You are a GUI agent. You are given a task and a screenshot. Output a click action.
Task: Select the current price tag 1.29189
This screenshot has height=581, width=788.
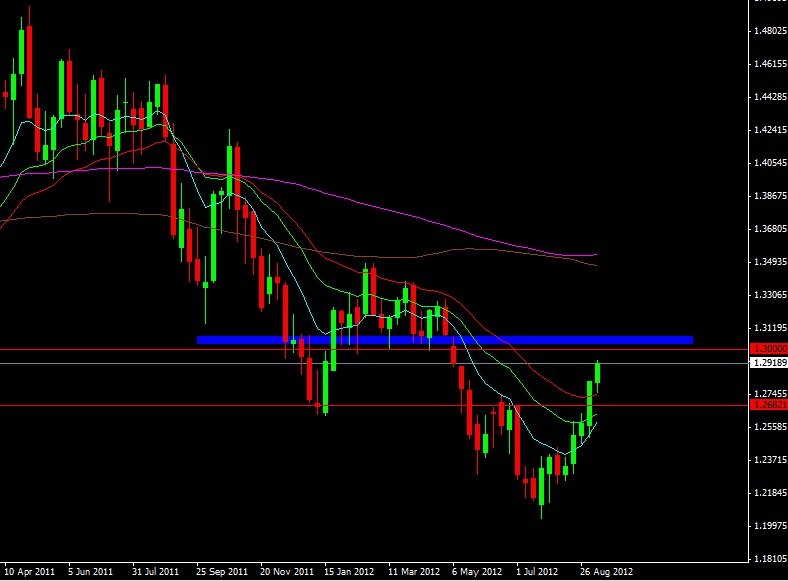click(x=768, y=363)
